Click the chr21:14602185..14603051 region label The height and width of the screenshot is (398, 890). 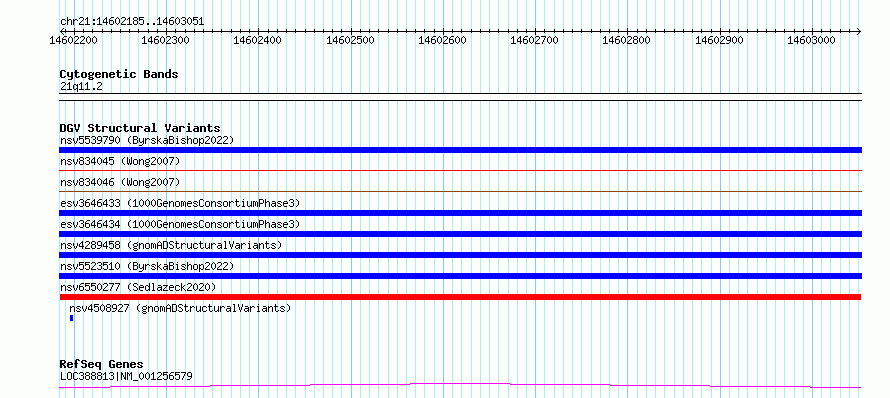[132, 22]
